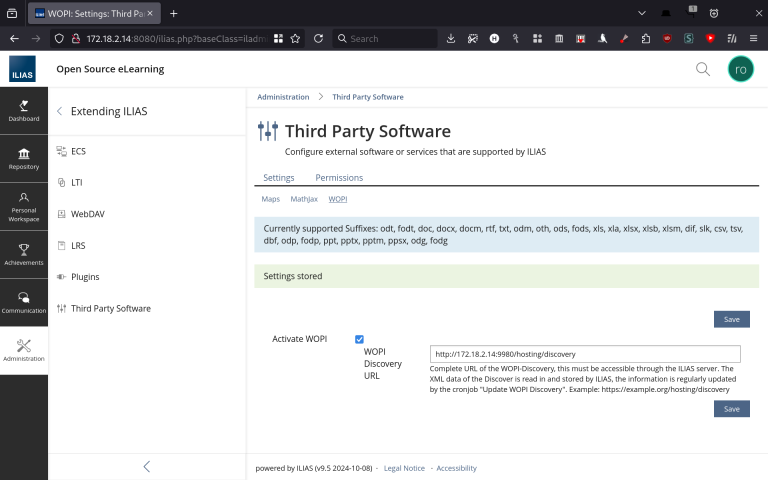Click the bottom Save button
768x480 pixels.
pos(731,409)
